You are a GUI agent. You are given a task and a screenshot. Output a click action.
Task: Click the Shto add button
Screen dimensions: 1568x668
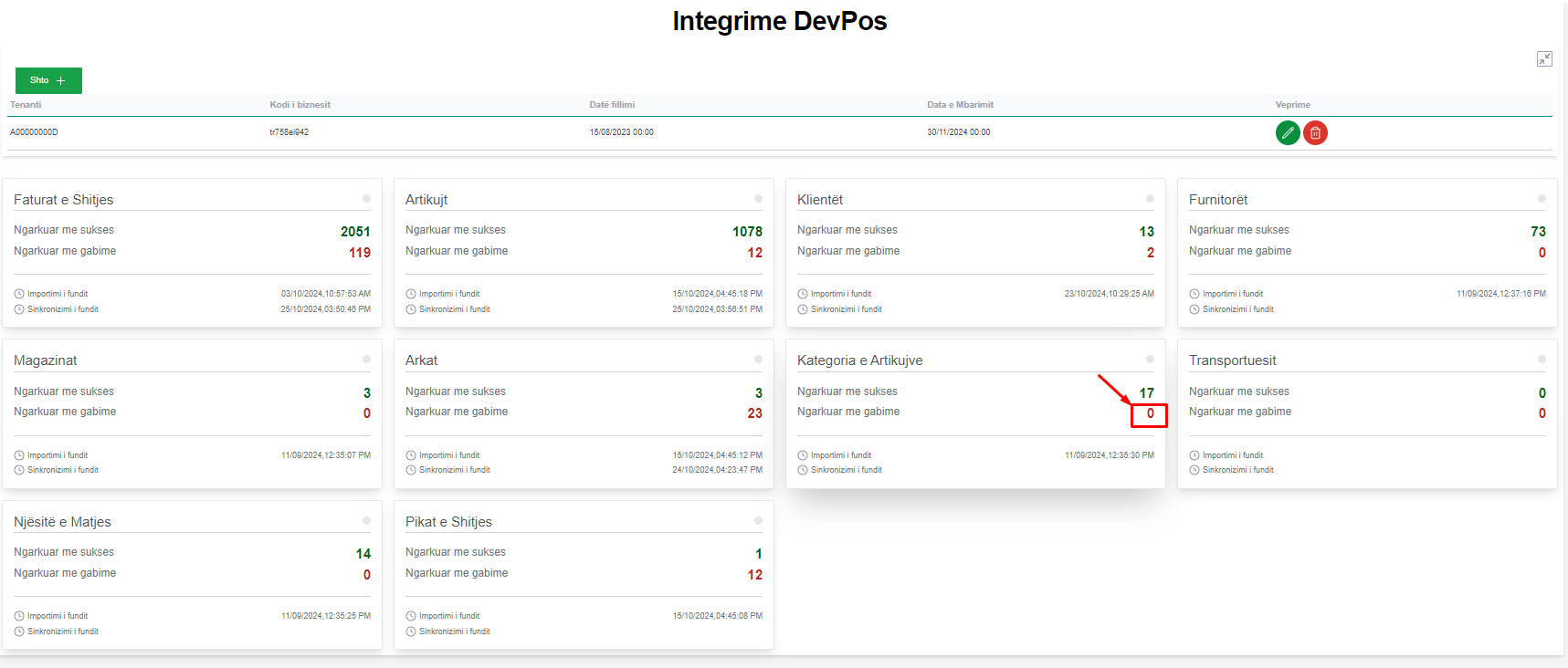[x=48, y=80]
